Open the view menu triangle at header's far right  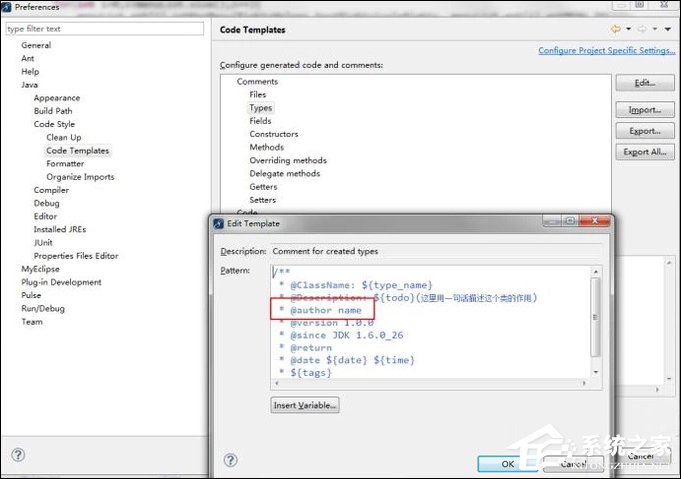[x=668, y=29]
